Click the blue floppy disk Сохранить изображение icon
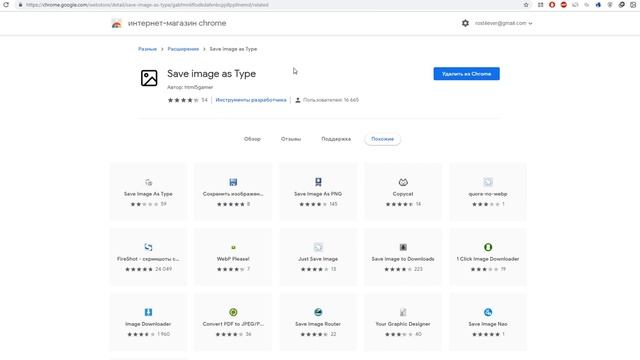 [x=233, y=182]
